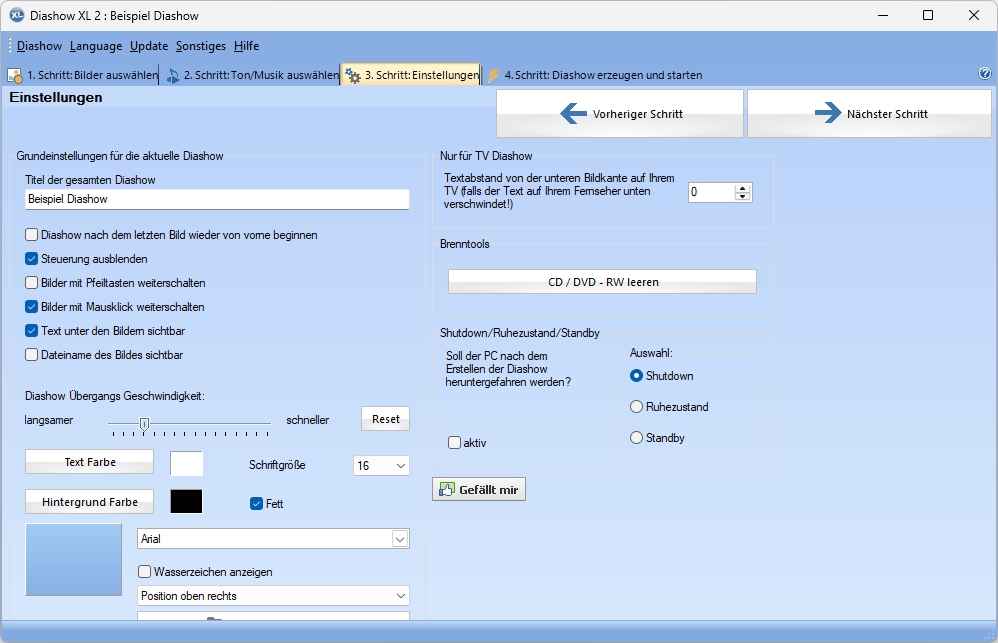Switch to 4. Schritt: Diashow erzeugen tab
Image resolution: width=998 pixels, height=643 pixels.
click(x=595, y=75)
